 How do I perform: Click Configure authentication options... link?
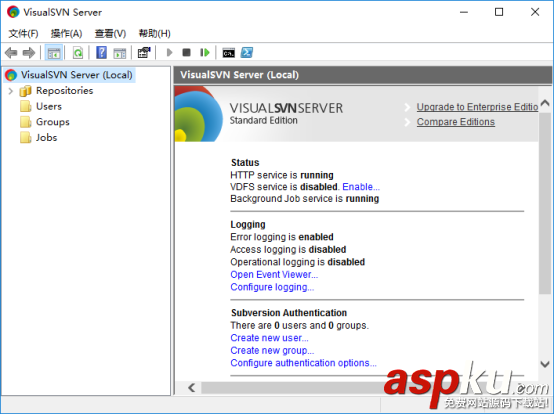[303, 363]
